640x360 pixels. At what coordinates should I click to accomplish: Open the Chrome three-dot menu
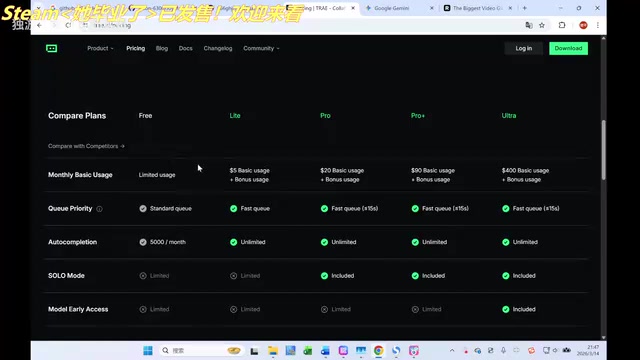[598, 25]
